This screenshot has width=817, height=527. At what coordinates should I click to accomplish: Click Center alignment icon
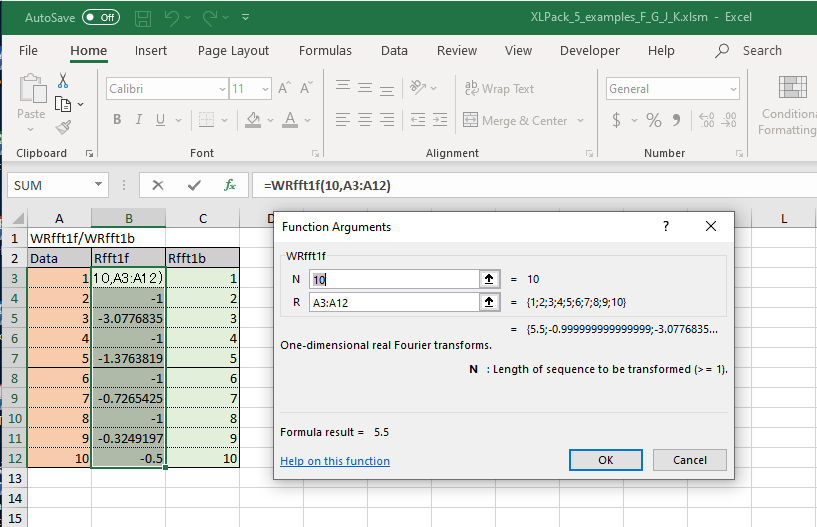[365, 120]
